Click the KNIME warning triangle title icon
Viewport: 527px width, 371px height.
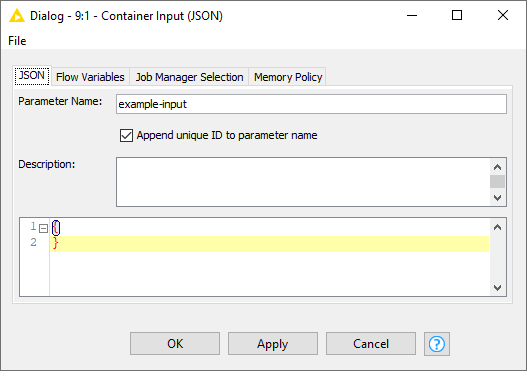[x=17, y=16]
